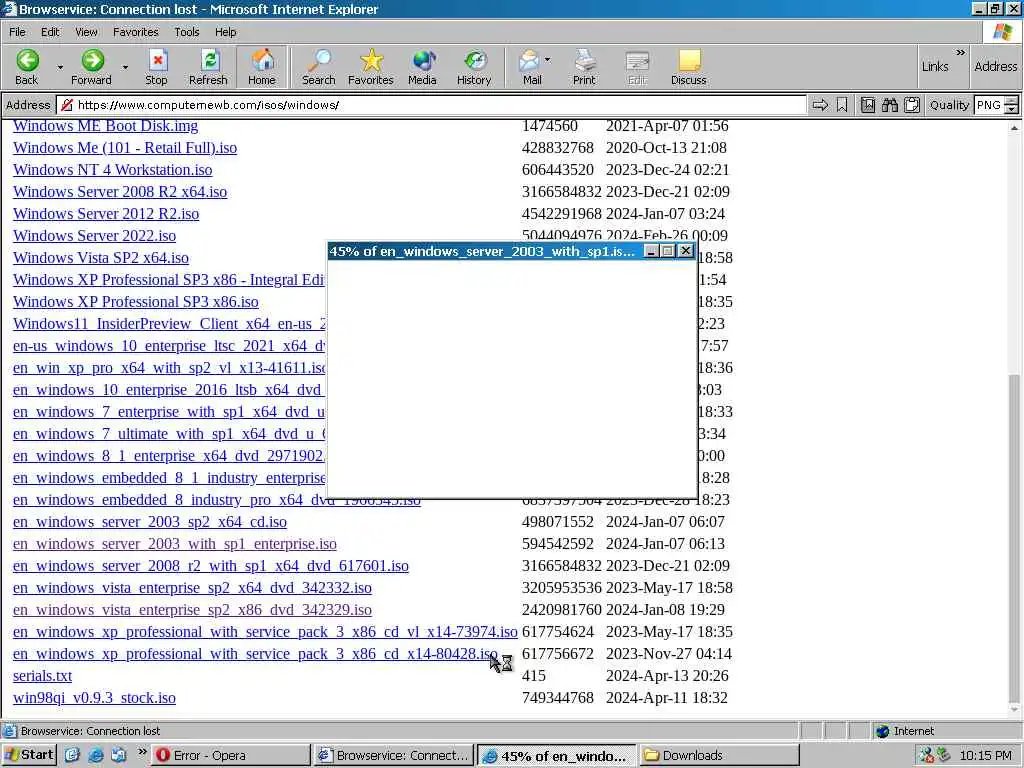
Task: Click the 10:15 PM taskbar clock
Action: [985, 756]
